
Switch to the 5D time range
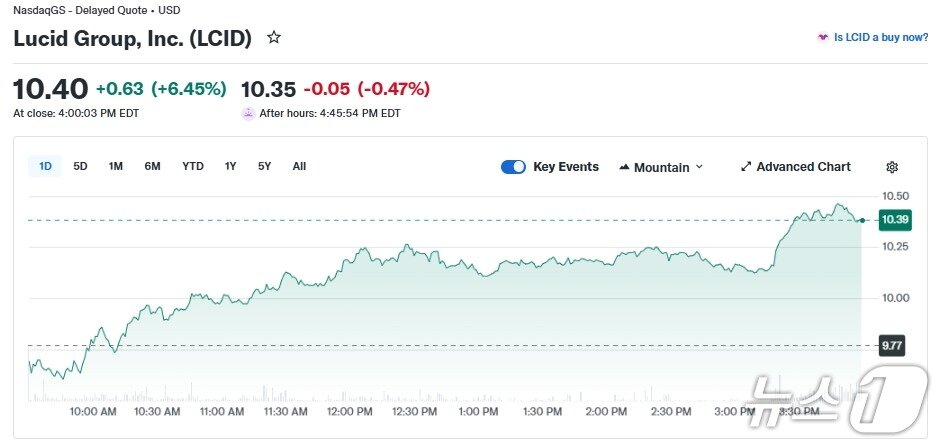coord(81,167)
